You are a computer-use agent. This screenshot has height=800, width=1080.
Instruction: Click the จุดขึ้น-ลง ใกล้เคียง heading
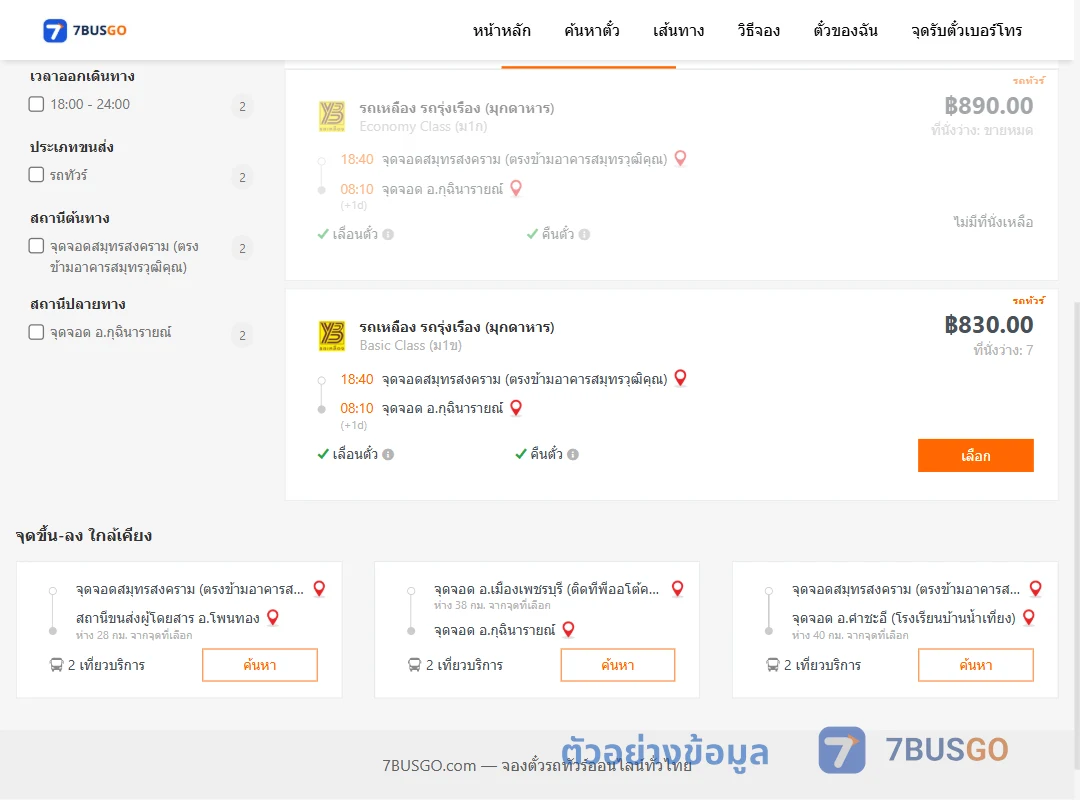[83, 535]
